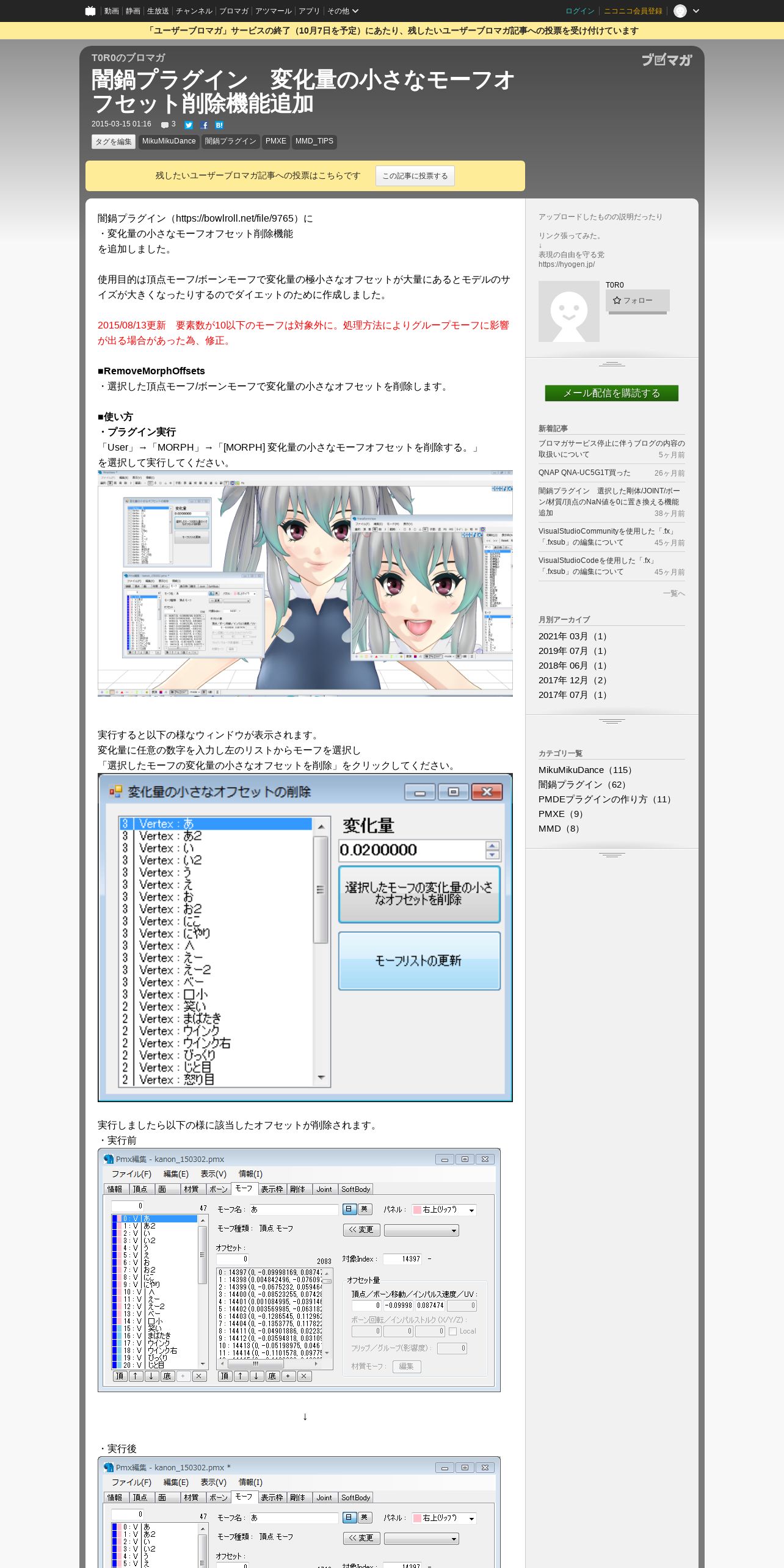784x1568 pixels.
Task: Click モーフリストの更新 button in dialog image
Action: pos(419,960)
